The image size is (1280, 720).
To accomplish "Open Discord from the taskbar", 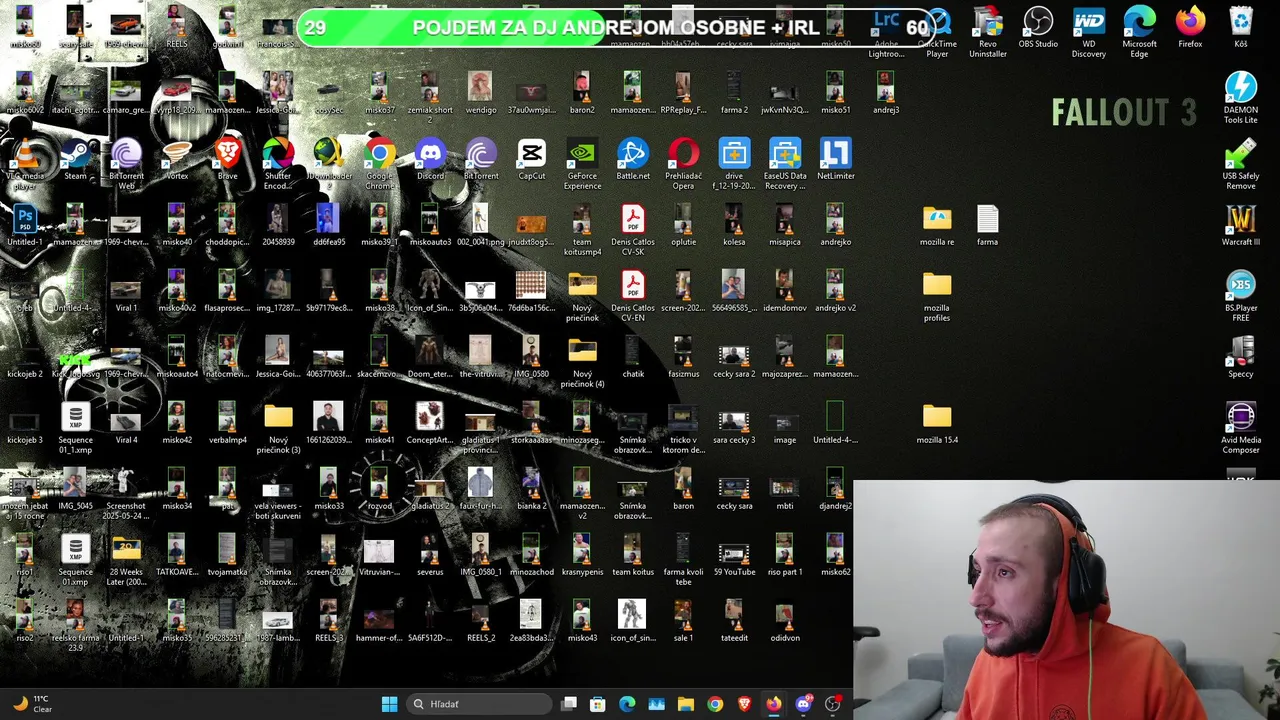I will pyautogui.click(x=803, y=704).
